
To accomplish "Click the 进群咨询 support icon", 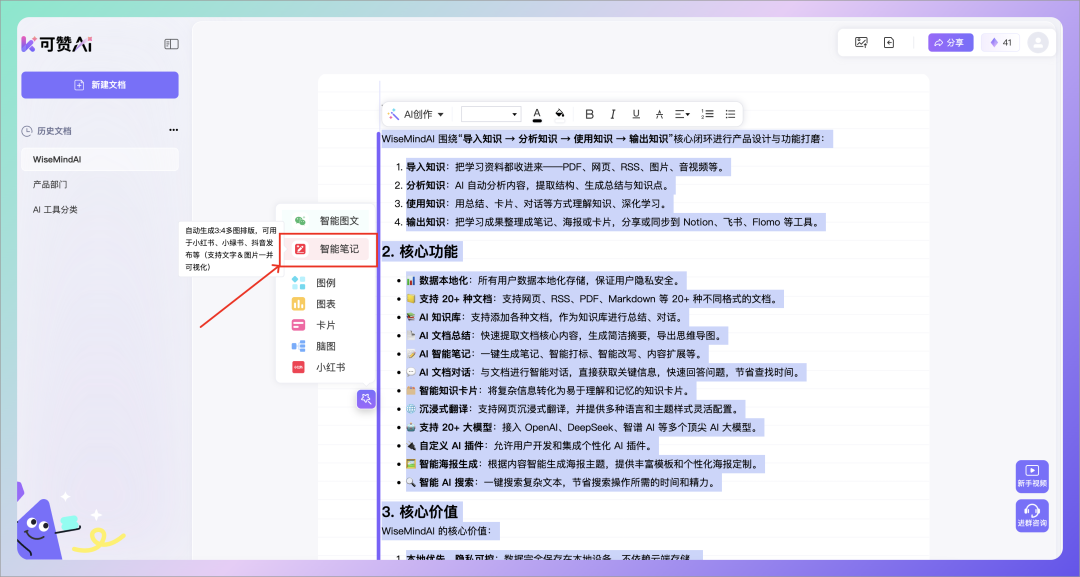I will pos(1032,516).
